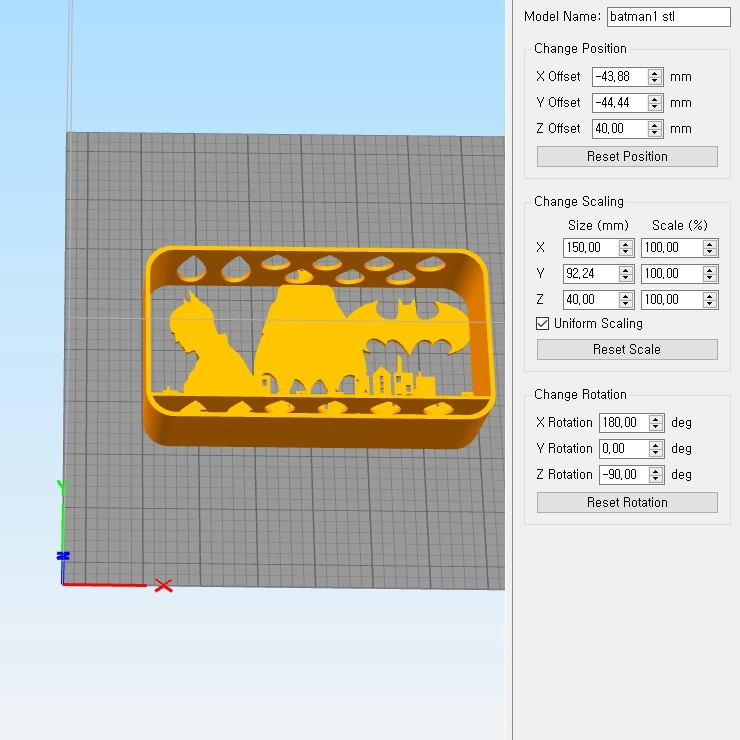The width and height of the screenshot is (740, 740).
Task: Click the Reset Scale button
Action: pos(627,349)
